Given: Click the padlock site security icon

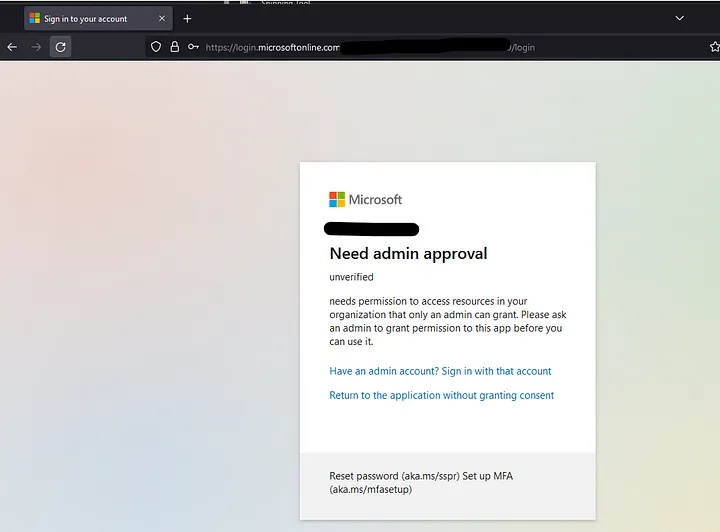Looking at the screenshot, I should [x=174, y=47].
